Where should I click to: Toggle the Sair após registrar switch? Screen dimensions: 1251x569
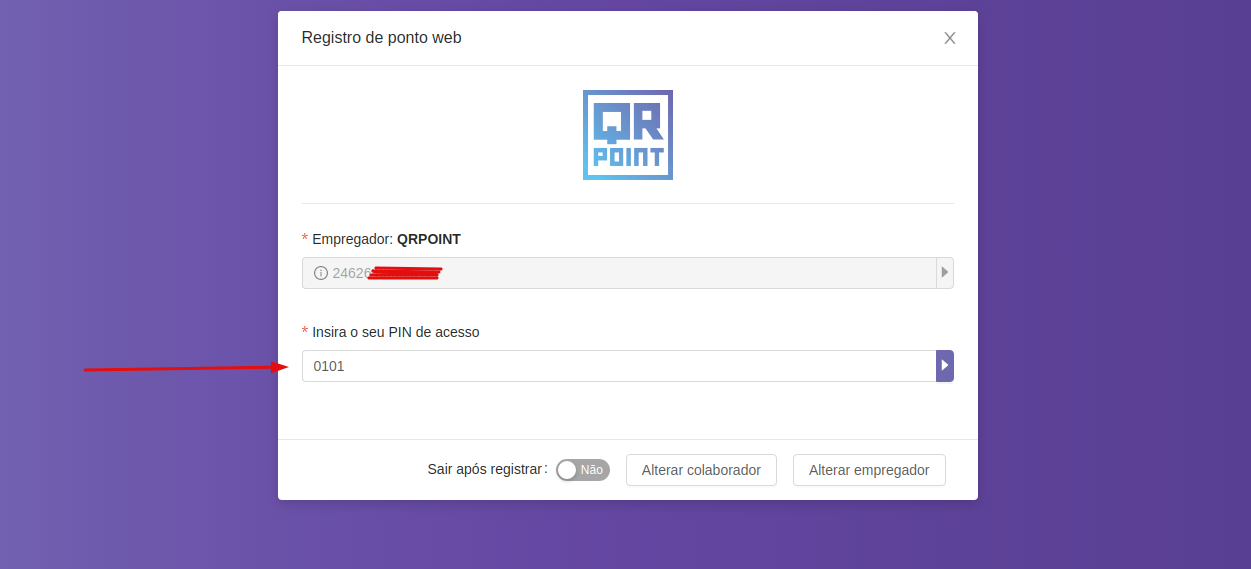(582, 470)
